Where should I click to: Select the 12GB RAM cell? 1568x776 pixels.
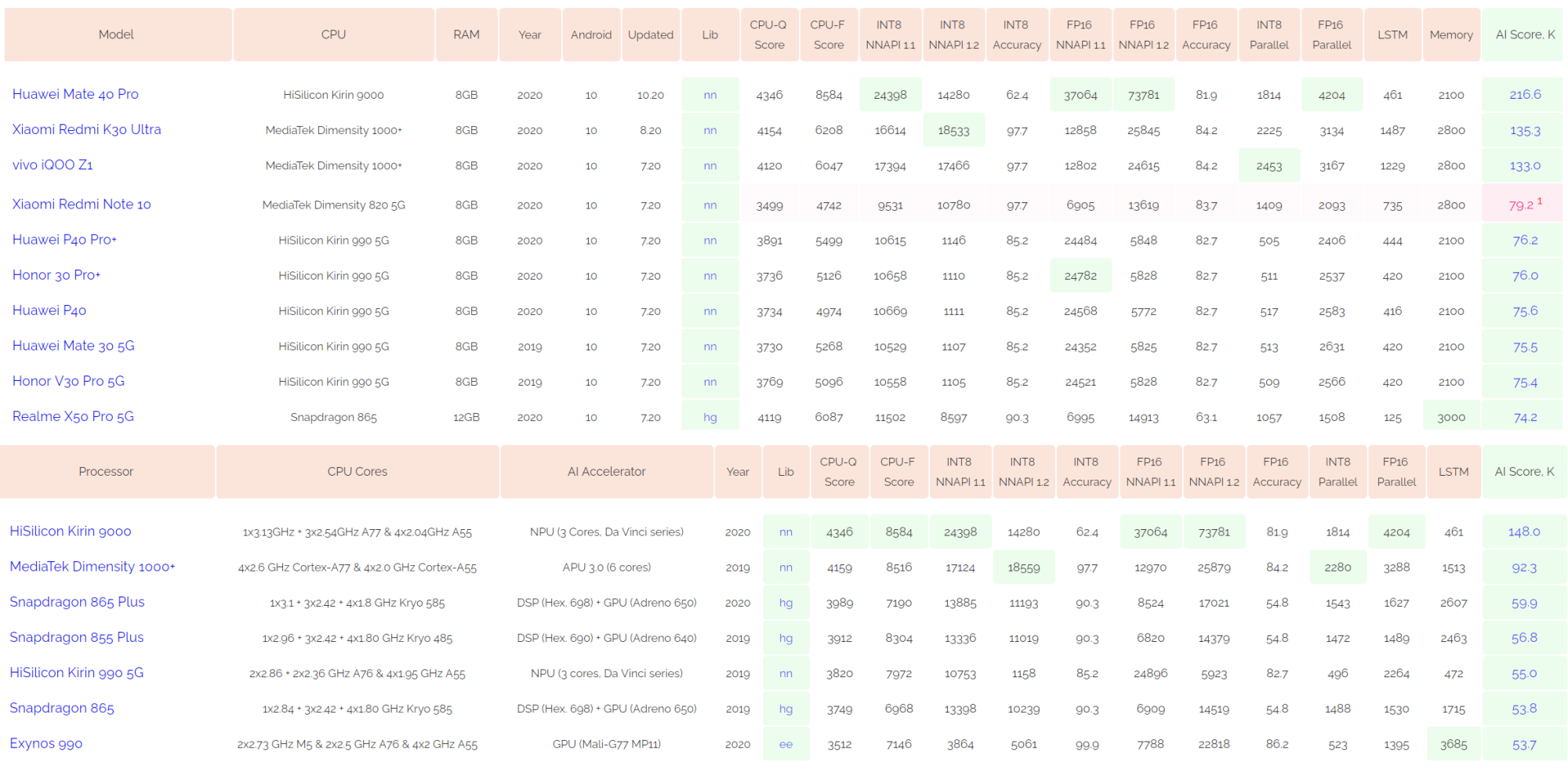(x=466, y=417)
